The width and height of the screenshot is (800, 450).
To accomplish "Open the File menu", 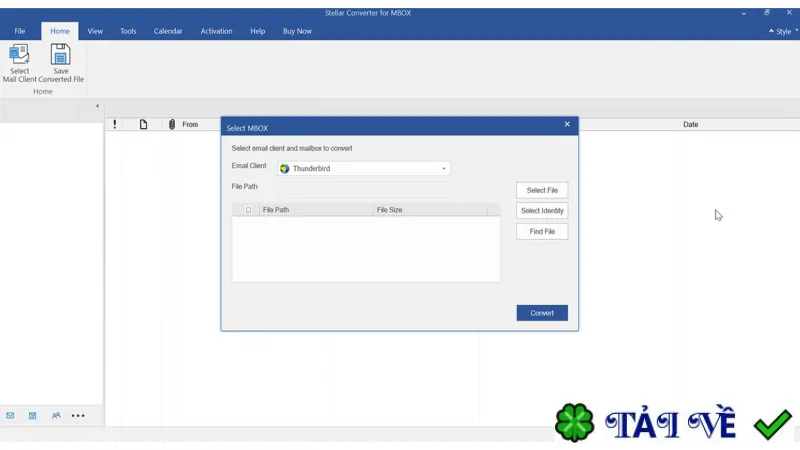I will tap(20, 31).
